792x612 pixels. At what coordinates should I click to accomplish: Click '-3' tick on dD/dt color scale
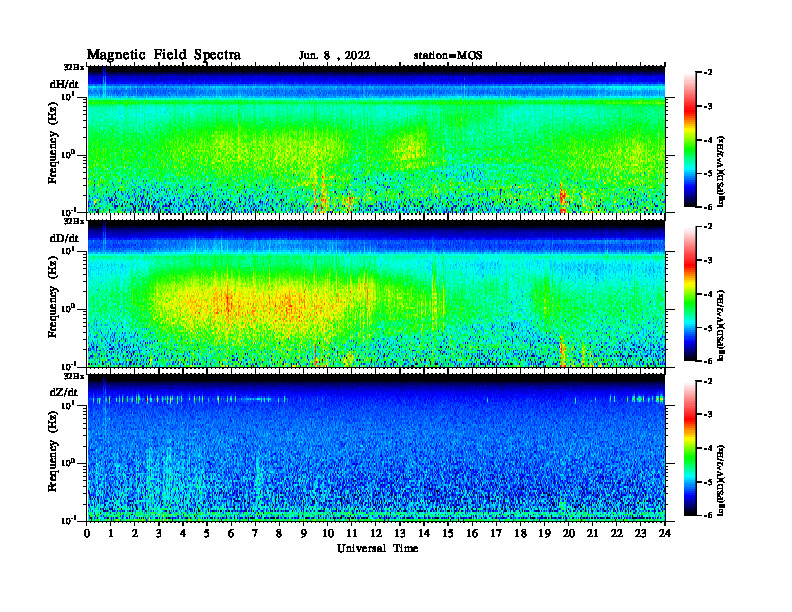coord(707,261)
